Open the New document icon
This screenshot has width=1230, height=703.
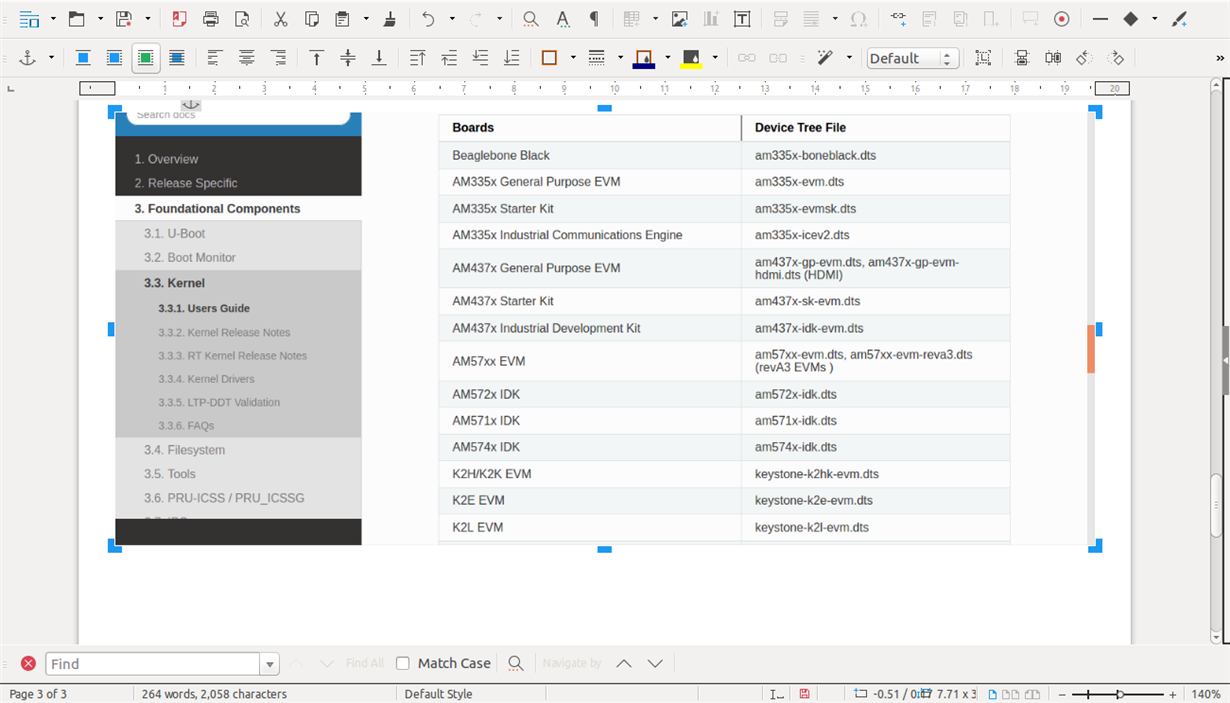(x=29, y=19)
